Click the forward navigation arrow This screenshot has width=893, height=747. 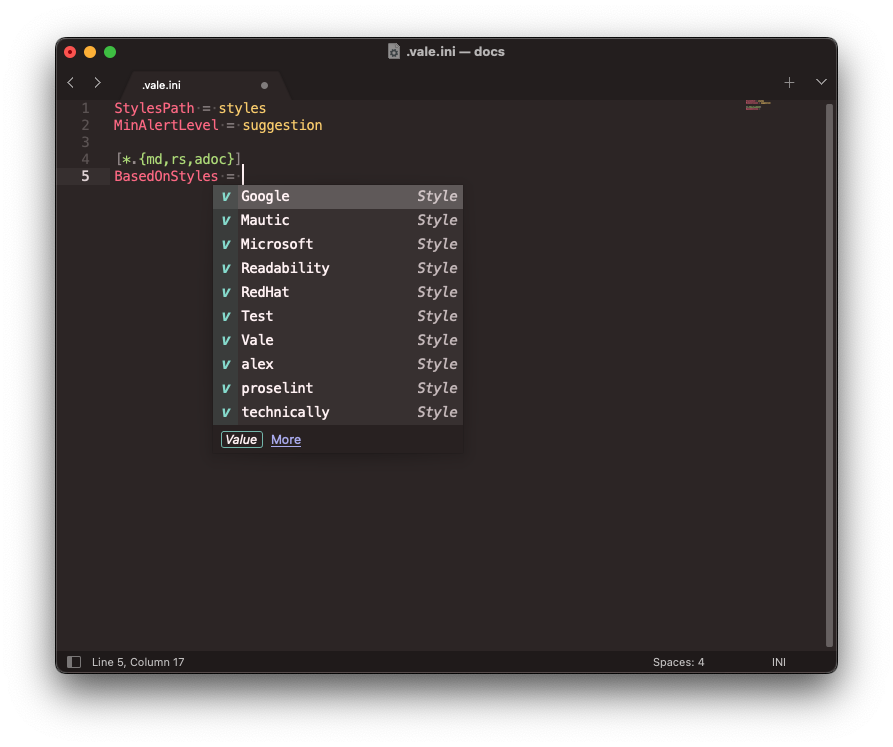pos(97,83)
